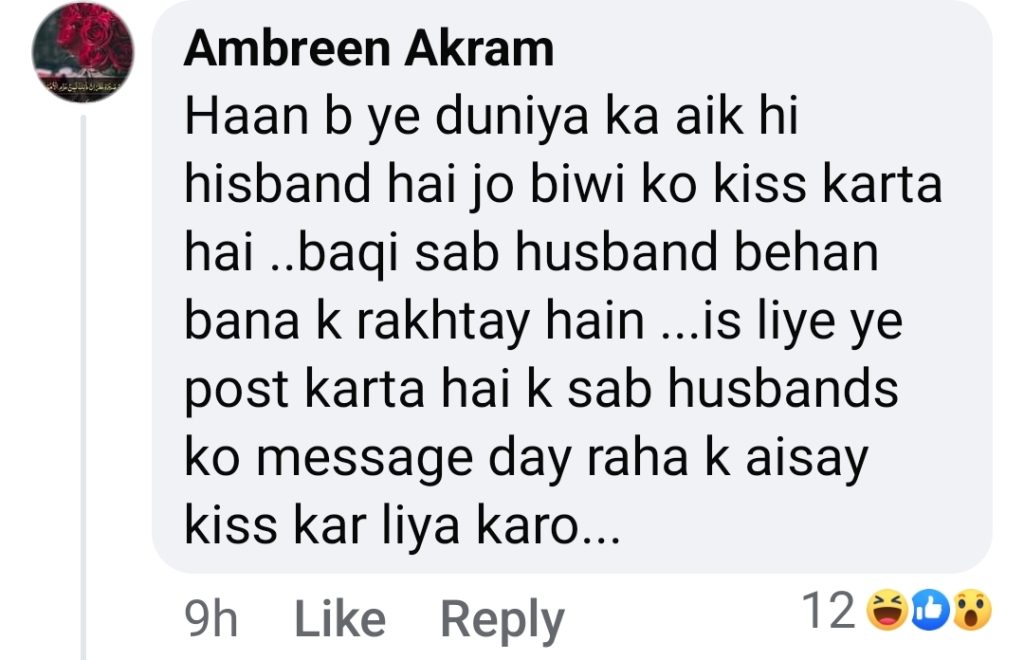
Task: Open the 9h comment timestamp
Action: (210, 618)
